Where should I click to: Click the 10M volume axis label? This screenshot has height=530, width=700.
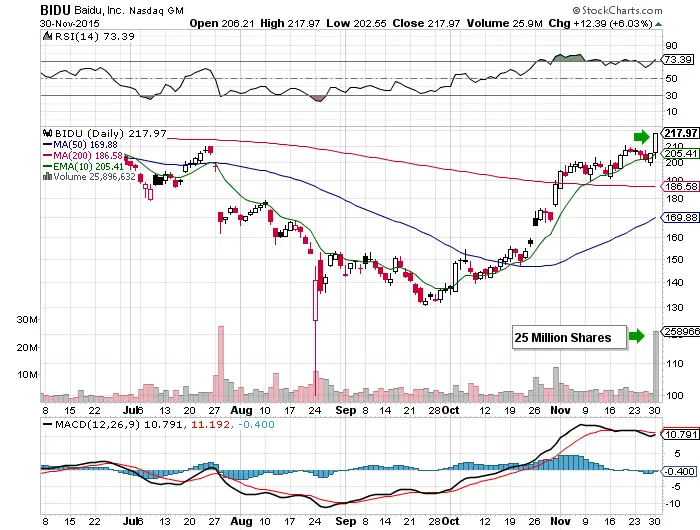[27, 375]
